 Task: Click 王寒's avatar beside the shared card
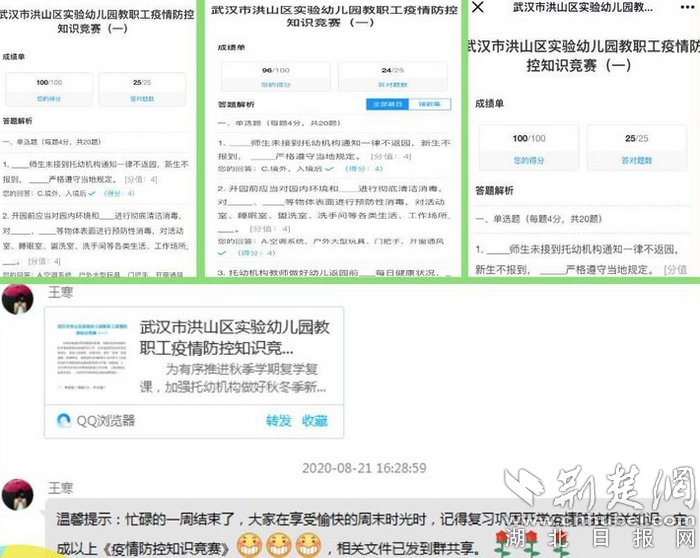[18, 299]
